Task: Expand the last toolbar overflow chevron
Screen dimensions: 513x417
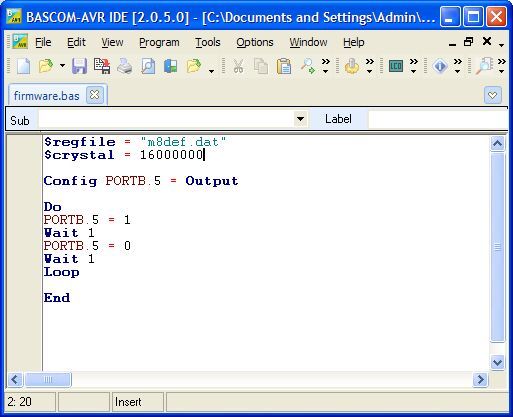Action: point(502,66)
